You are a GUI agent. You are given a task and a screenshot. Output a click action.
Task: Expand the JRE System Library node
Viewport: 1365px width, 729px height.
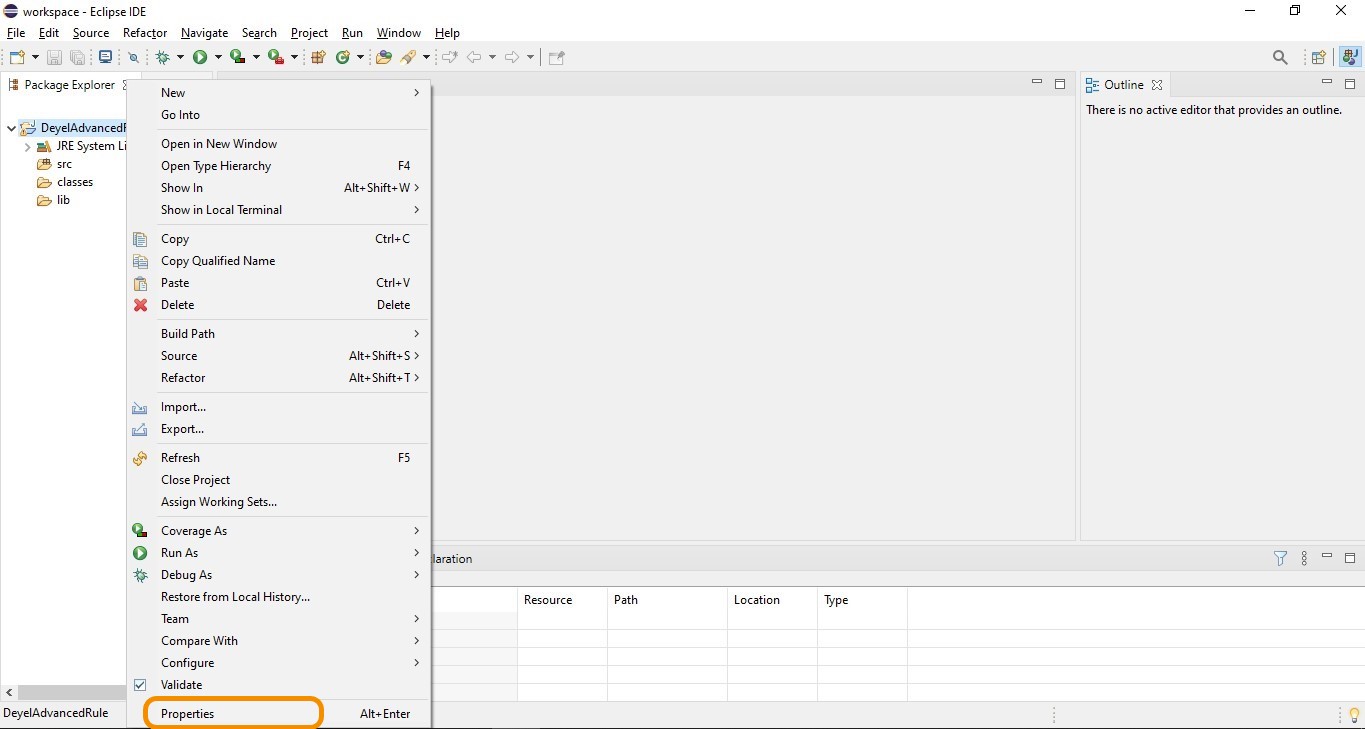pos(28,146)
